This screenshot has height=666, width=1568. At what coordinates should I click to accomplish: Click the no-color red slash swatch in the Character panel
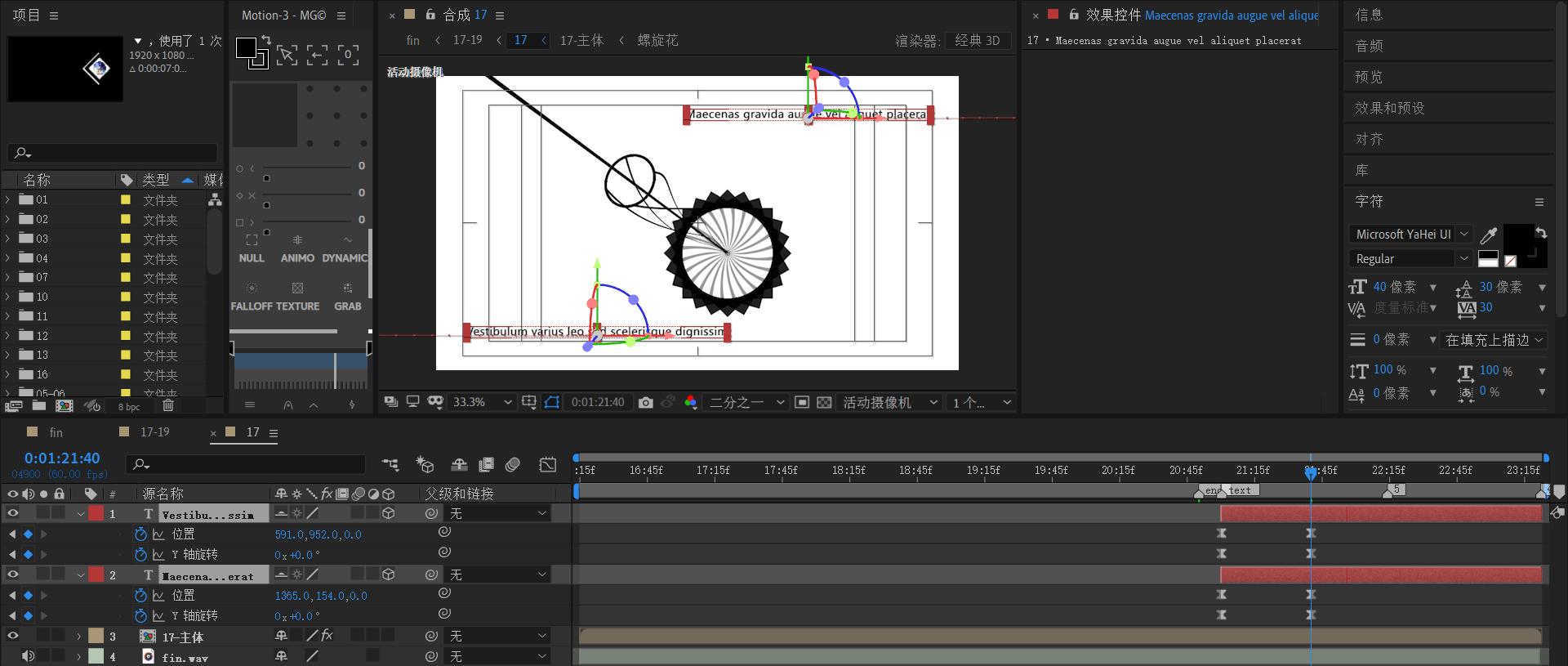pyautogui.click(x=1510, y=261)
